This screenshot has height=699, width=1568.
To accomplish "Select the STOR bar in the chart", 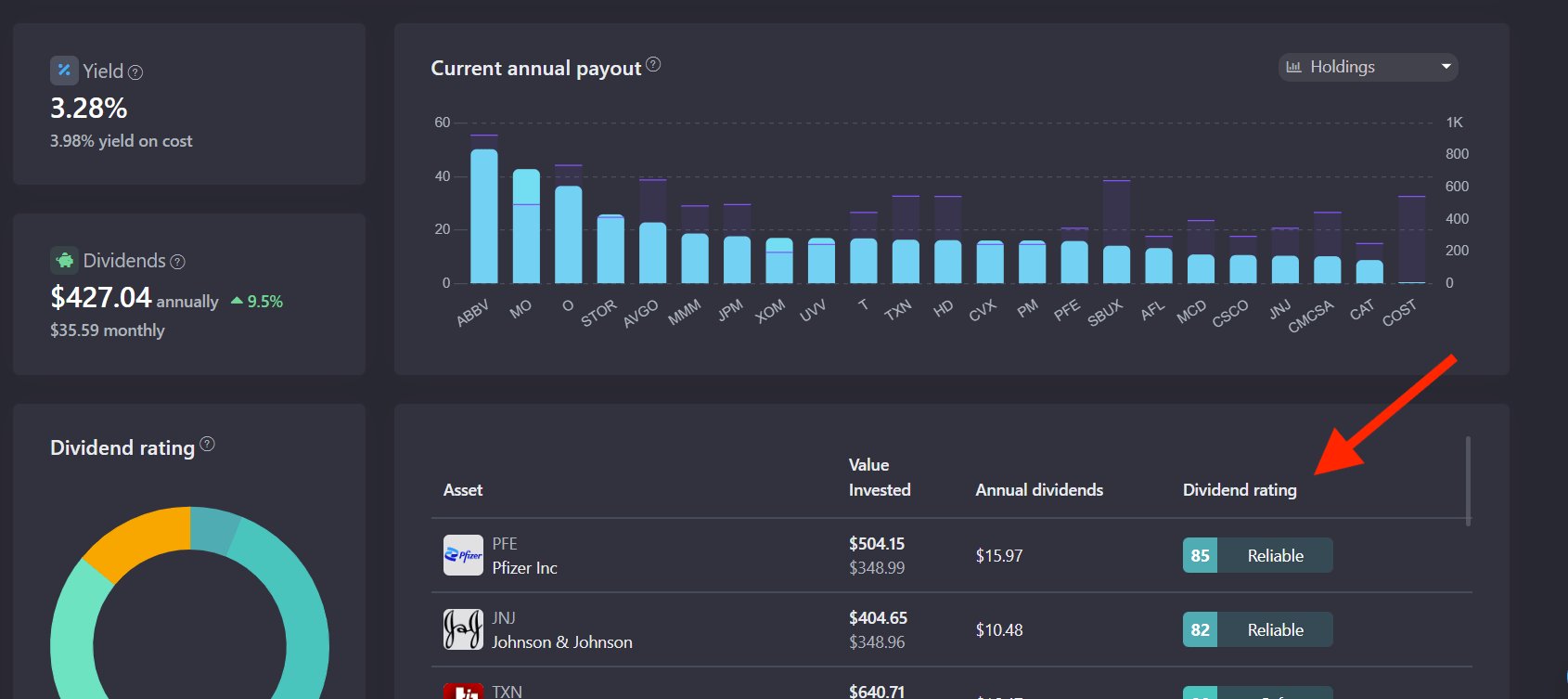I will tap(610, 249).
